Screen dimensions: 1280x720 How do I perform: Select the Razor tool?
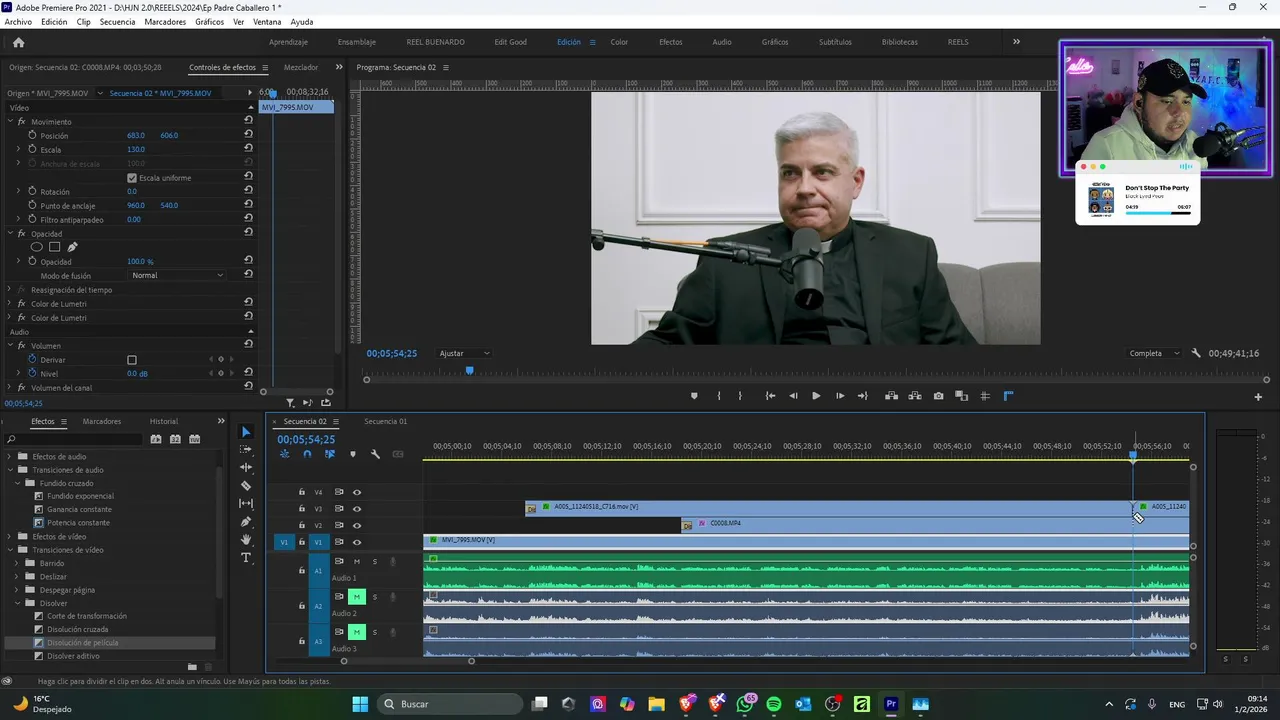point(246,486)
